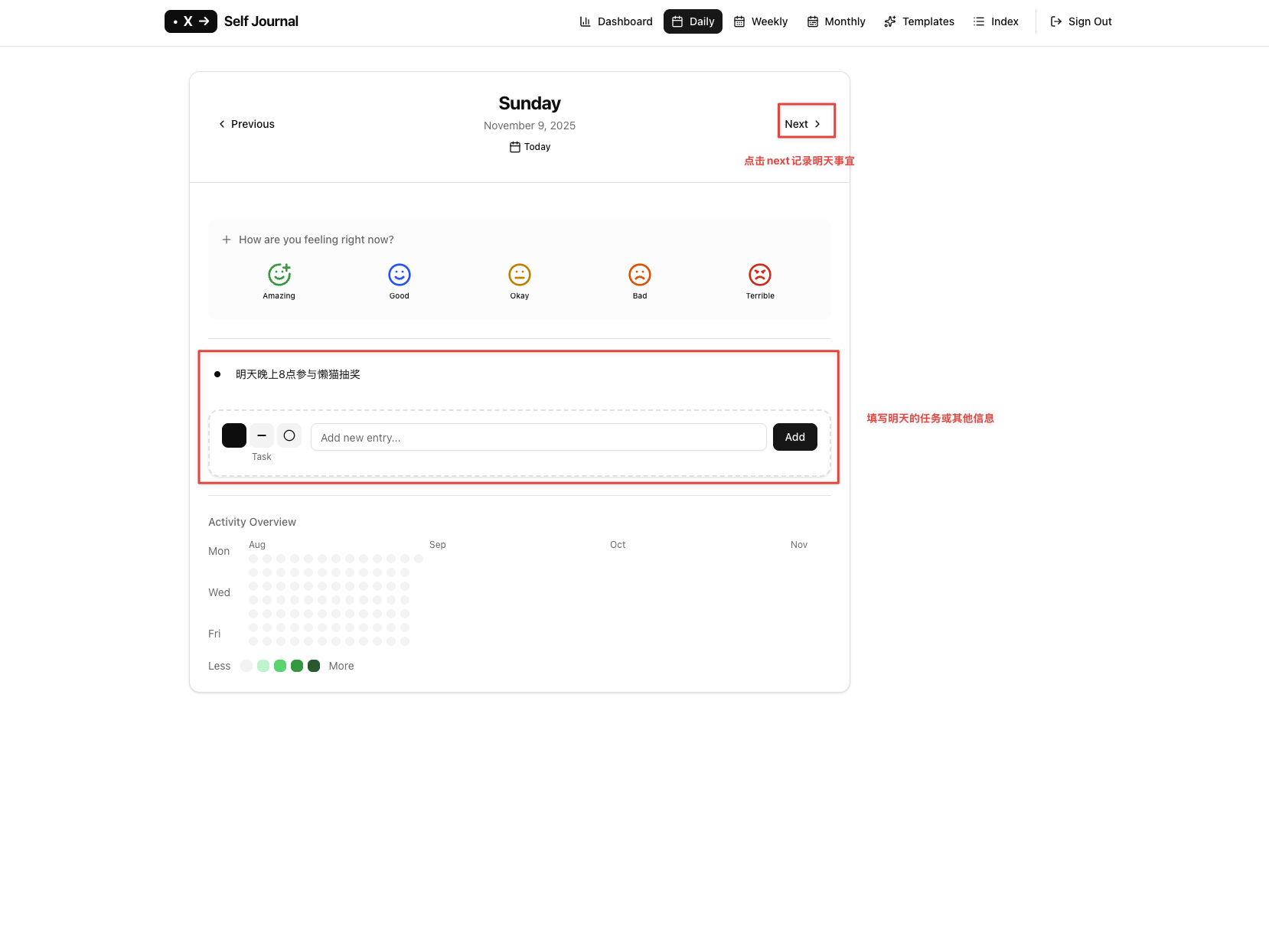Click the lightest green legend swatch
1269x952 pixels.
point(263,666)
